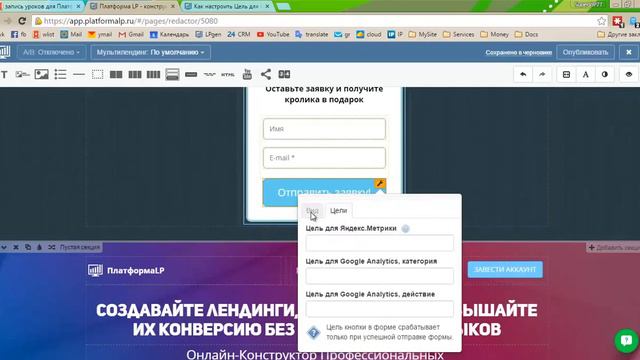Insert a form block from toolbar

[x=172, y=74]
